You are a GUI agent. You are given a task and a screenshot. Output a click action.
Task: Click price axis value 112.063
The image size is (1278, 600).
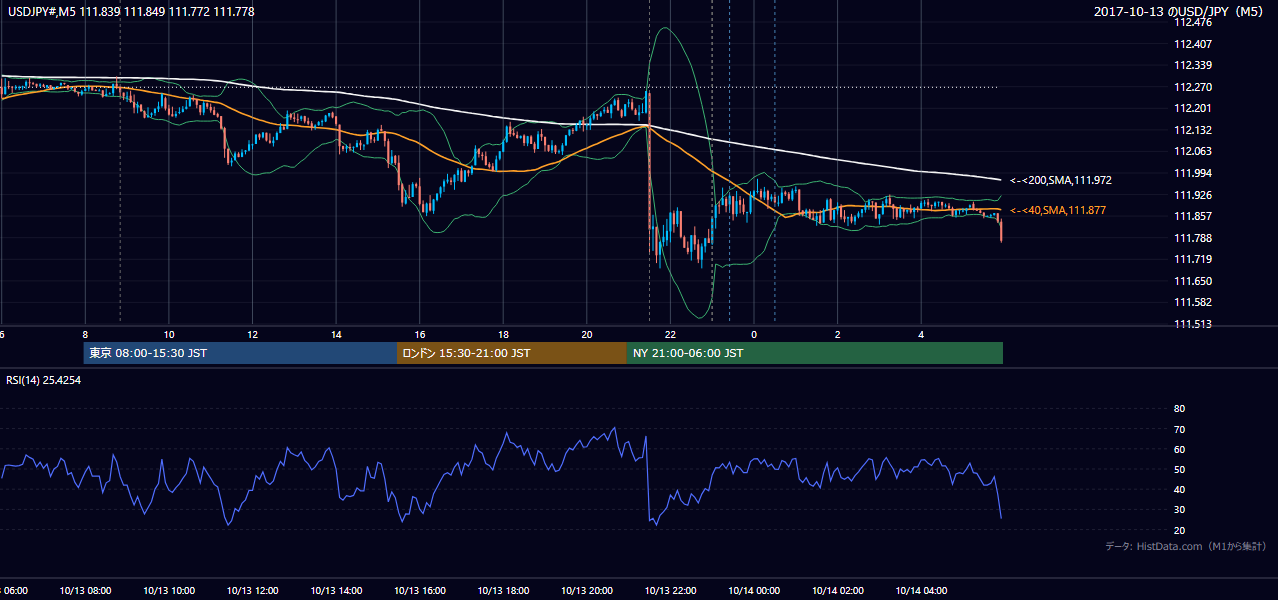(1192, 152)
